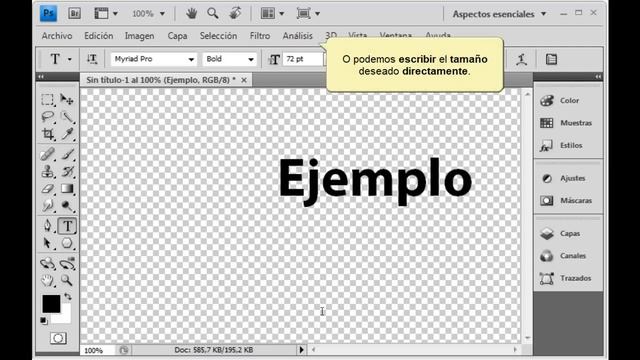This screenshot has width=640, height=360.
Task: Select the Gradient tool
Action: click(x=67, y=189)
